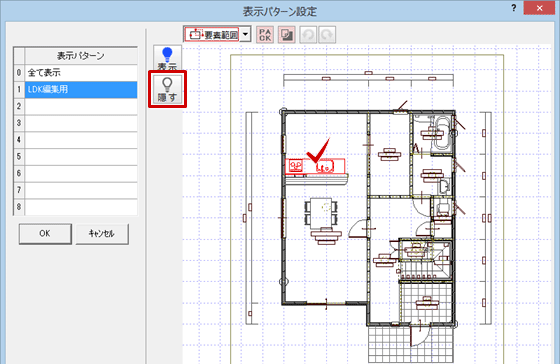Click the overlapping squares toolbar icon
Image resolution: width=560 pixels, height=364 pixels.
tap(286, 35)
